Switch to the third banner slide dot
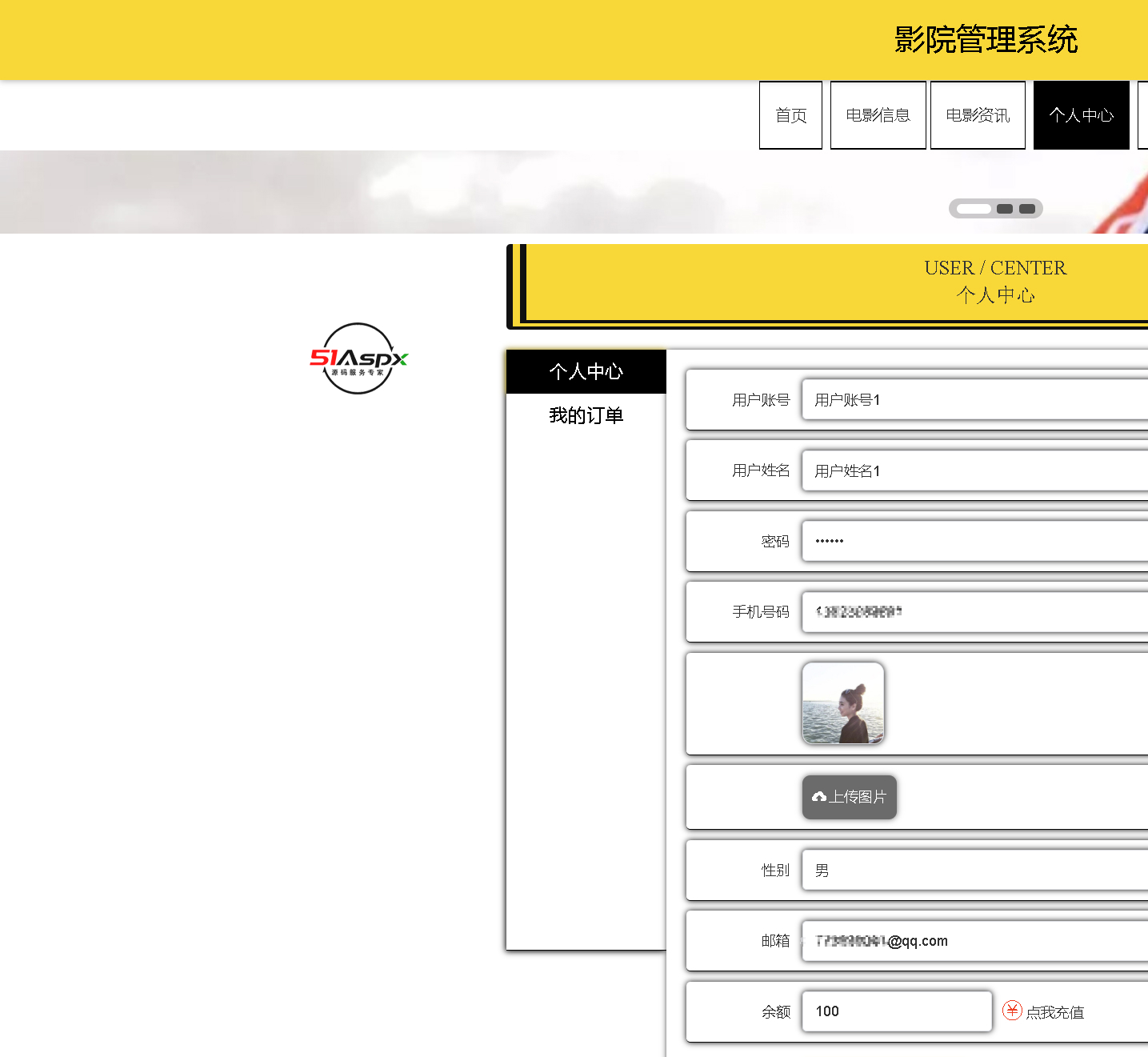1148x1057 pixels. coord(1027,209)
